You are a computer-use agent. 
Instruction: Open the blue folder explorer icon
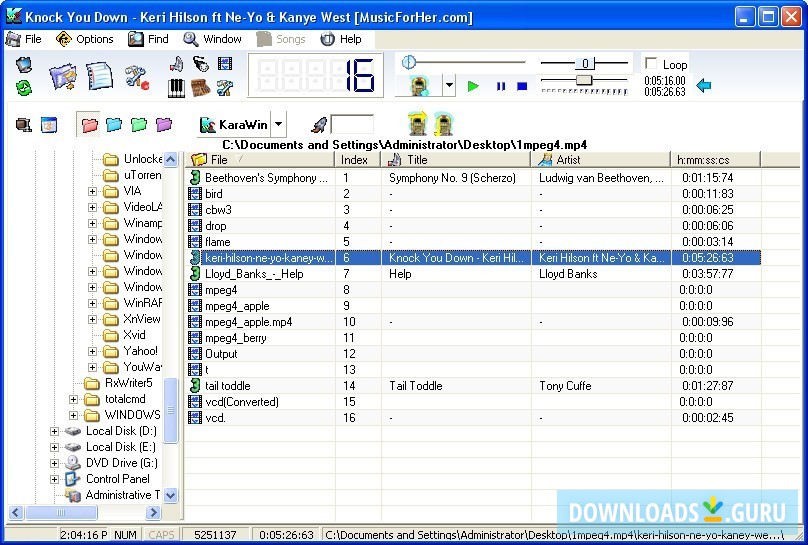(x=62, y=77)
